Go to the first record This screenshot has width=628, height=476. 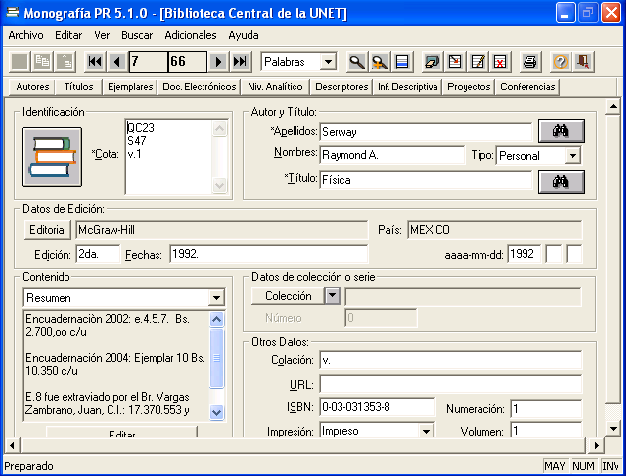coord(95,62)
